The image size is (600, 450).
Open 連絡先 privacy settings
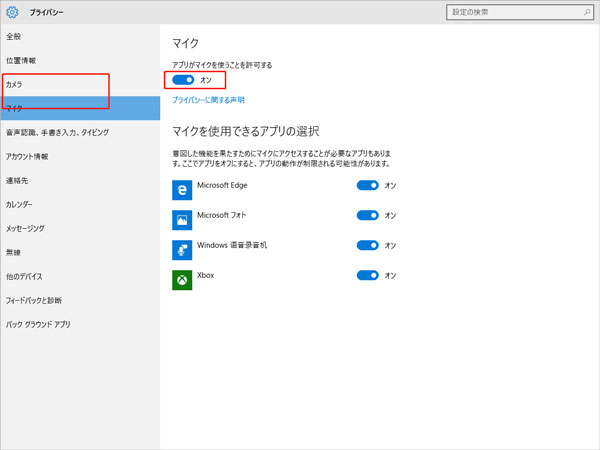click(x=17, y=181)
